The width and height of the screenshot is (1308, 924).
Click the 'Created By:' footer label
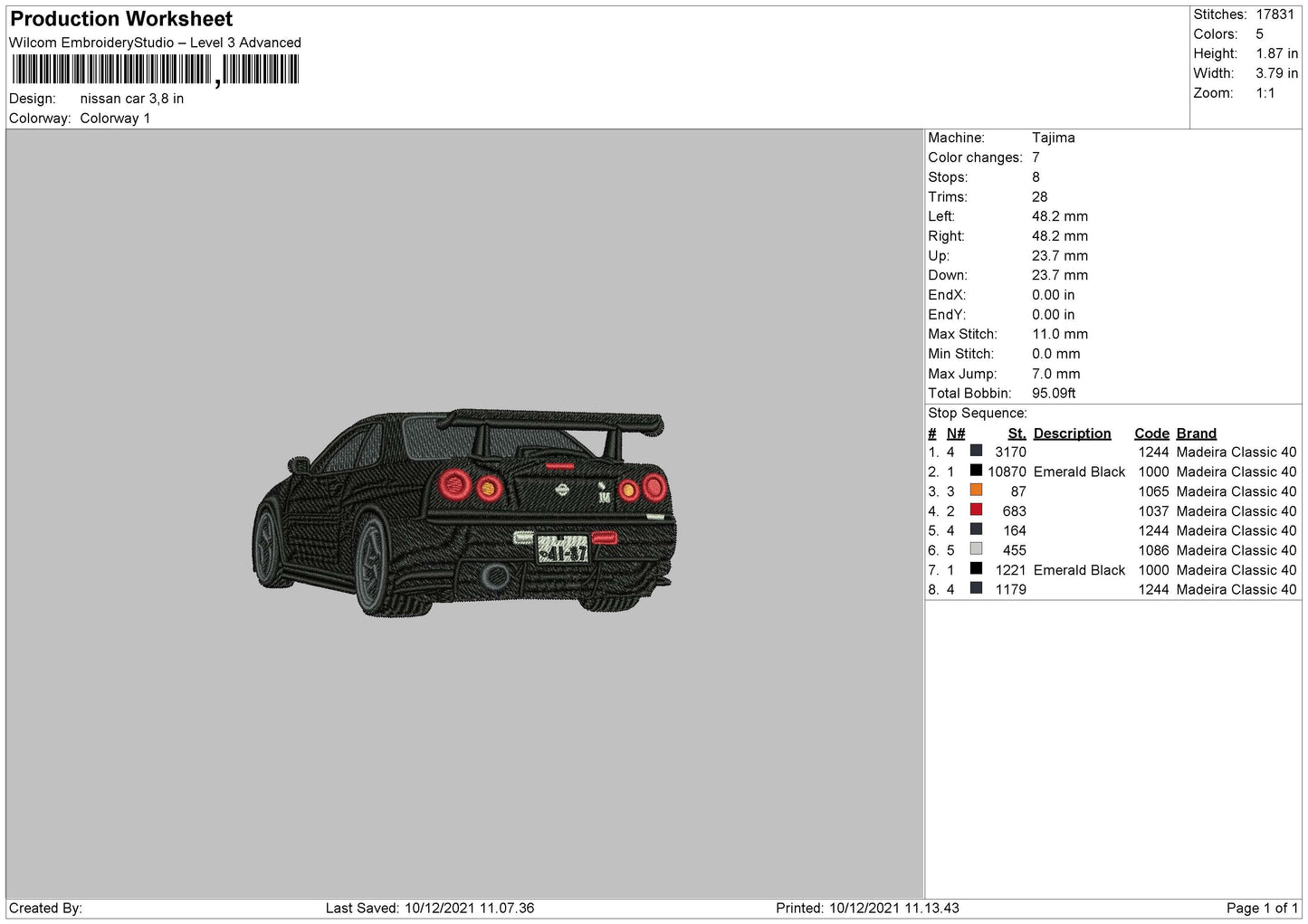[x=45, y=908]
